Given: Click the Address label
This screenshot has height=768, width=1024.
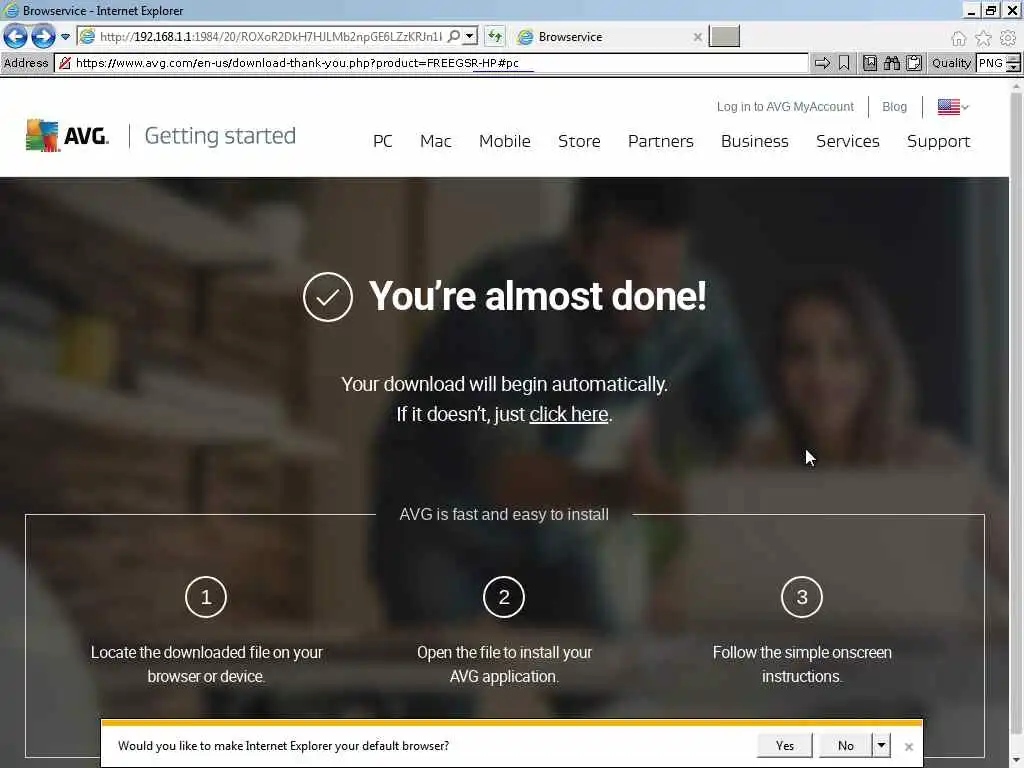Looking at the screenshot, I should pos(25,63).
